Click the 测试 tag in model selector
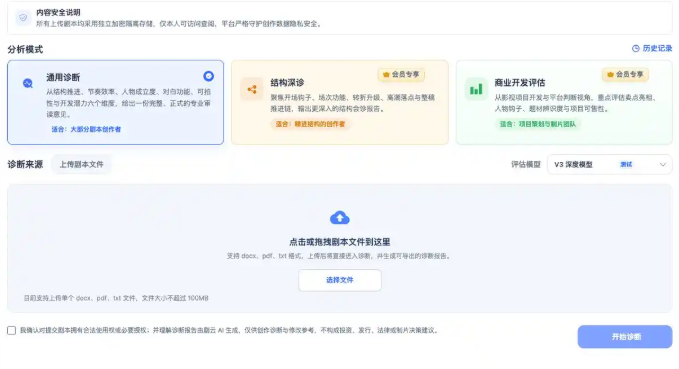679x369 pixels. 626,165
